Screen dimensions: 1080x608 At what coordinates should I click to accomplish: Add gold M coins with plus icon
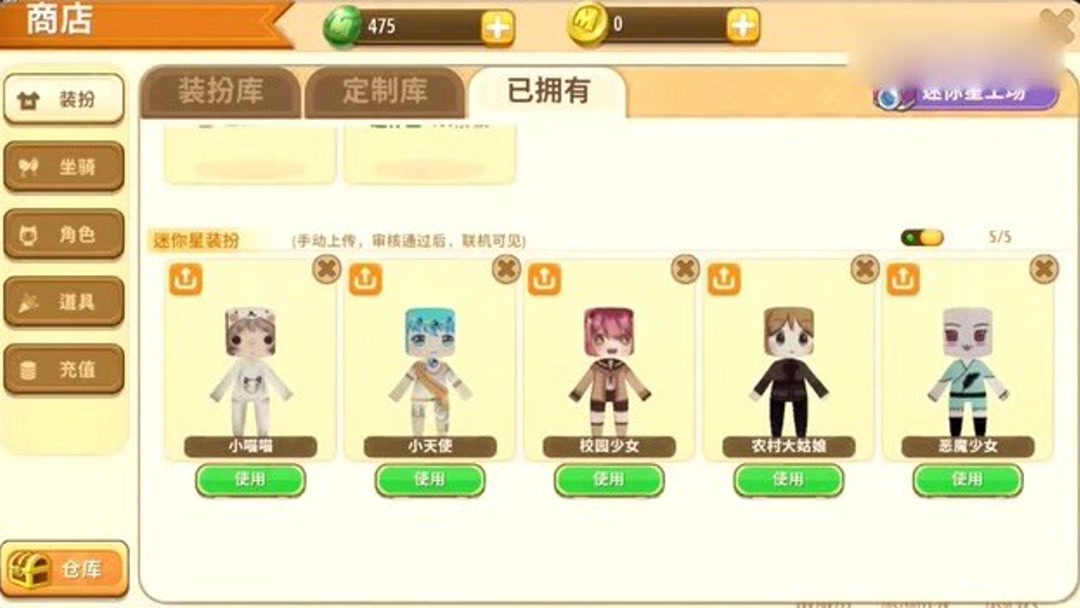tap(742, 26)
